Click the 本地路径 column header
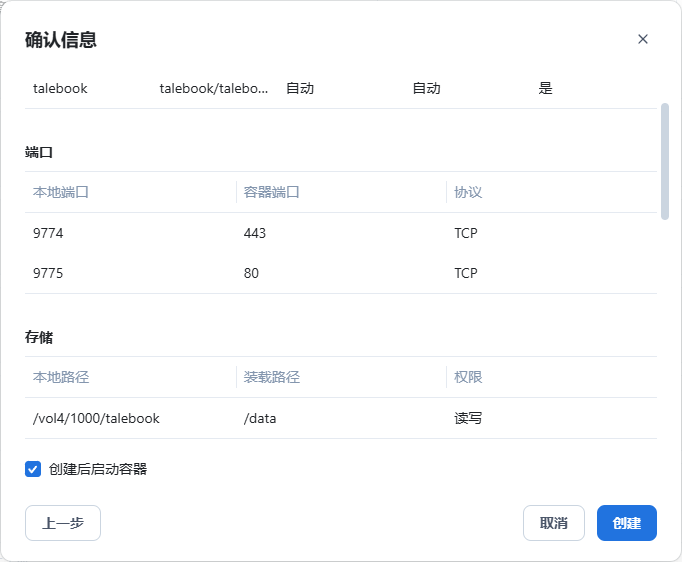The height and width of the screenshot is (562, 682). tap(61, 377)
